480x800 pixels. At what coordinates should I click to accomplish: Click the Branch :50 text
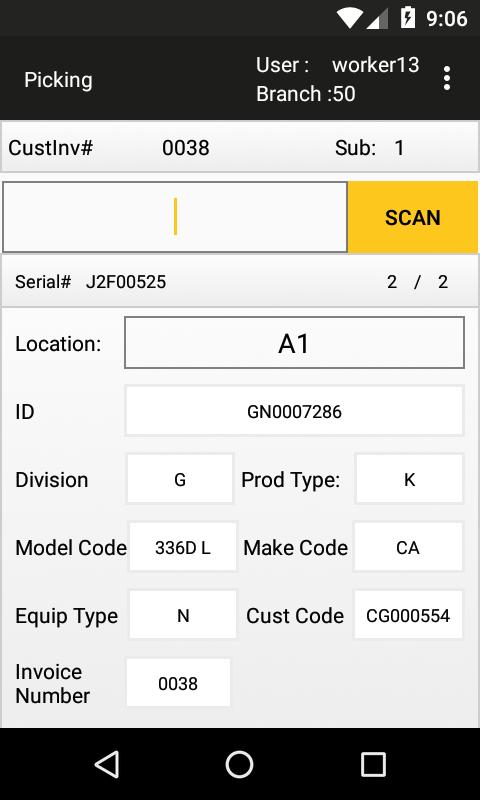[x=306, y=94]
